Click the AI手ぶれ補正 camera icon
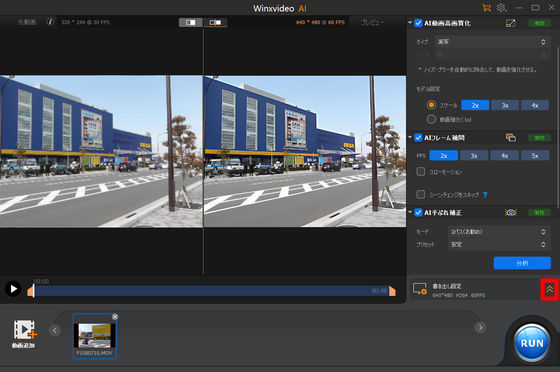This screenshot has height=372, width=560. tap(511, 212)
